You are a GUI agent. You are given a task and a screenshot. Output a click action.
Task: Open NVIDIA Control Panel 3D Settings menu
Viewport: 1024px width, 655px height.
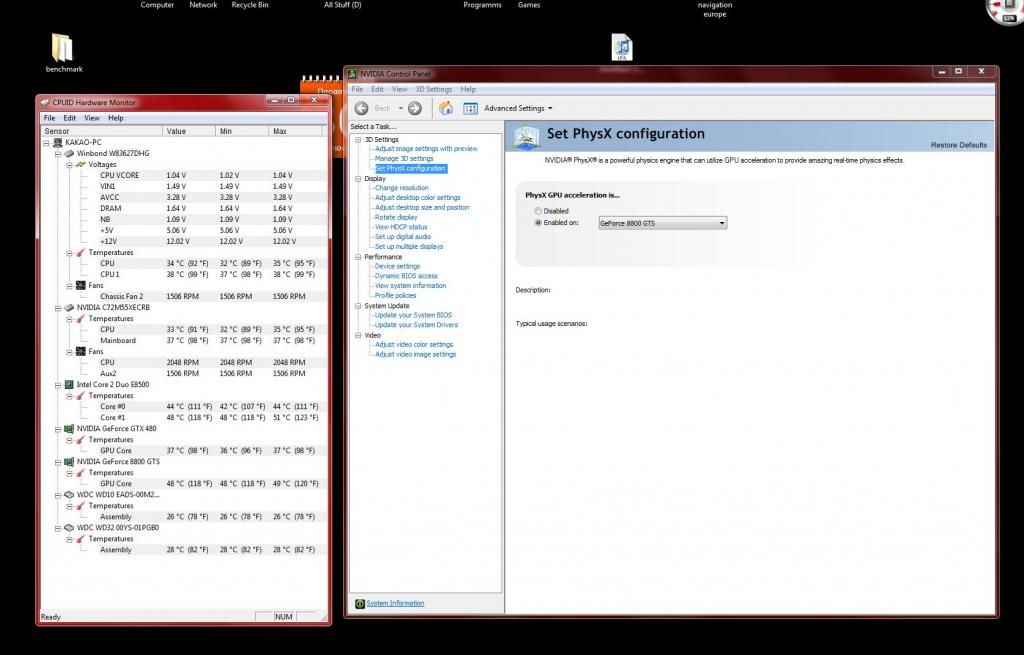(434, 89)
